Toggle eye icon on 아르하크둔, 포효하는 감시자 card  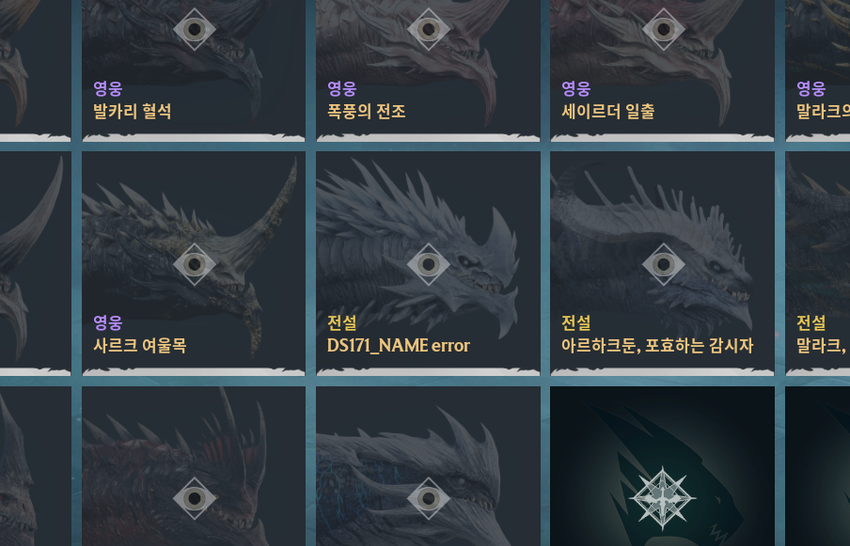(663, 264)
